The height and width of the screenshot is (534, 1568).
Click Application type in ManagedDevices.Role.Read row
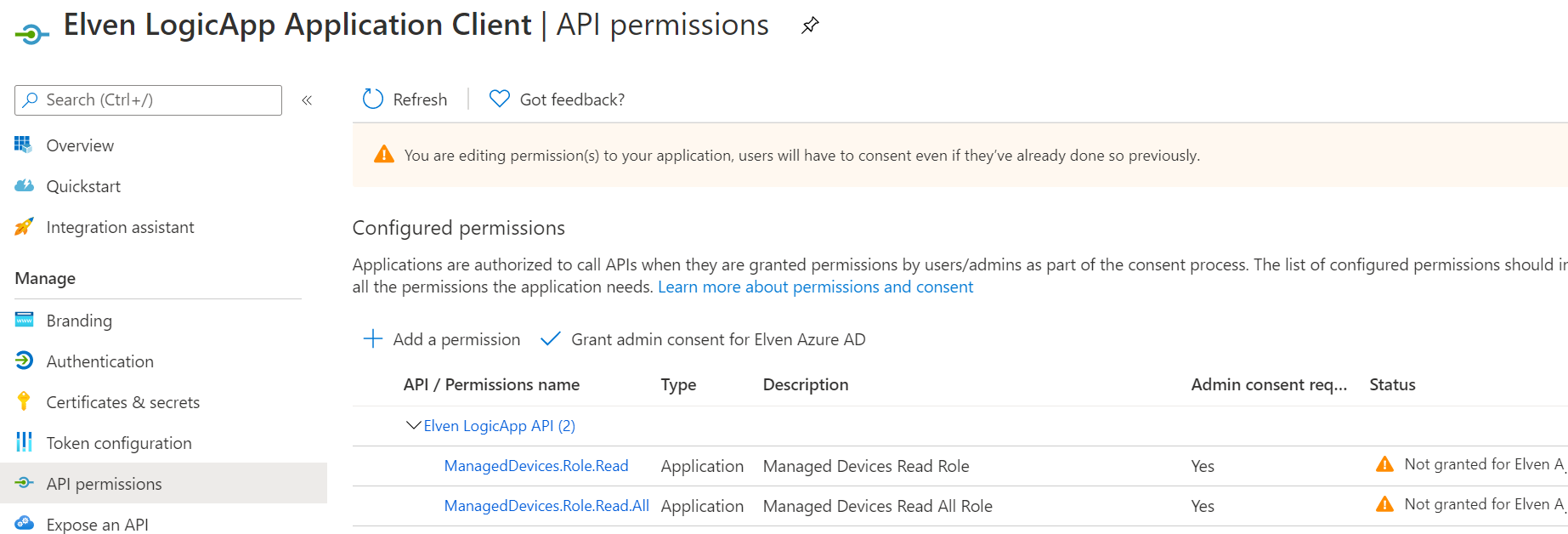(702, 466)
